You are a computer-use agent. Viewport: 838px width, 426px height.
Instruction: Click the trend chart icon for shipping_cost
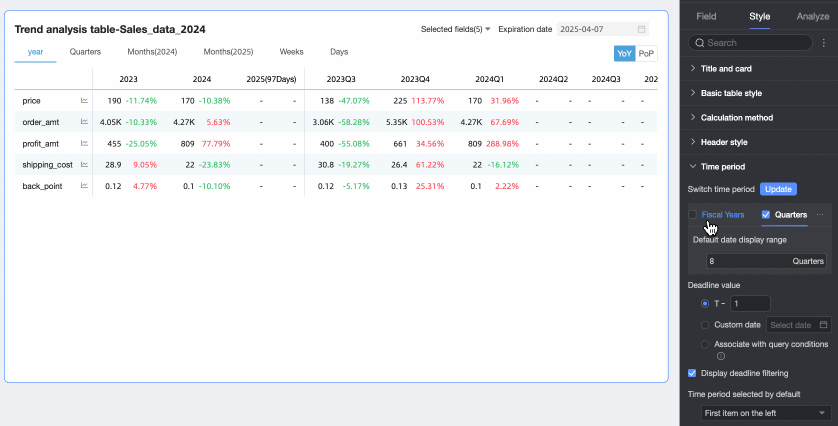85,164
